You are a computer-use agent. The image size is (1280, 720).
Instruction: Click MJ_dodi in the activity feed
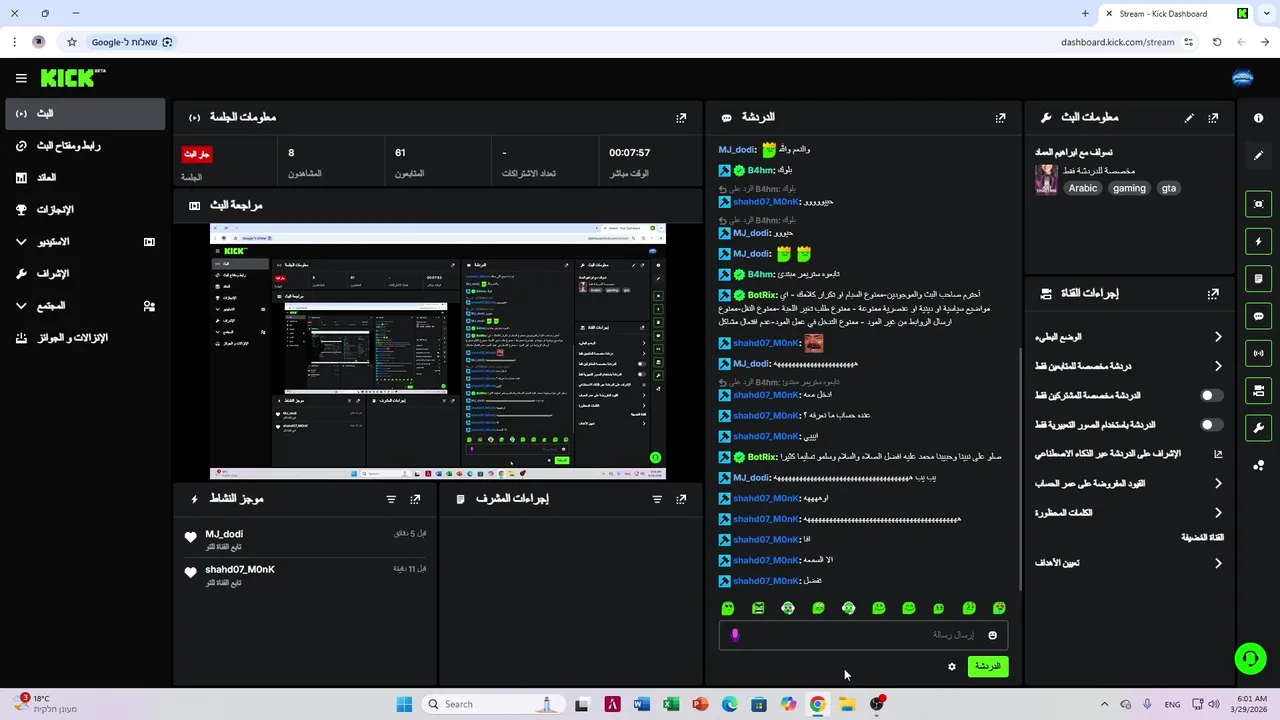point(224,534)
